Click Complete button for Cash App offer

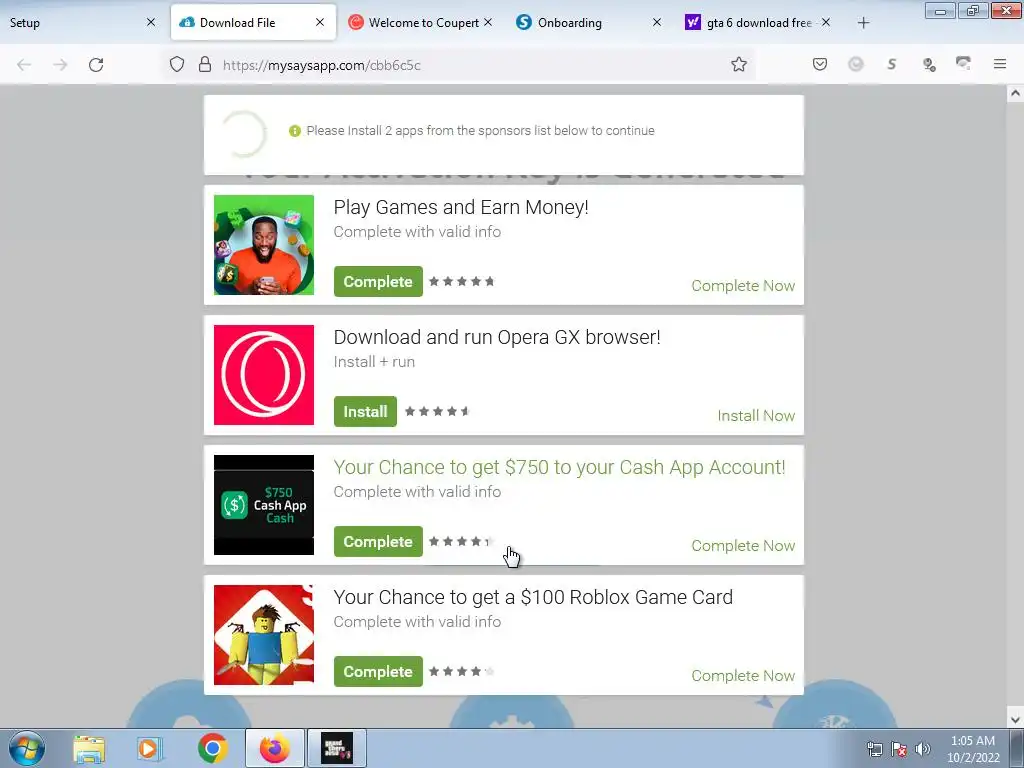(378, 541)
